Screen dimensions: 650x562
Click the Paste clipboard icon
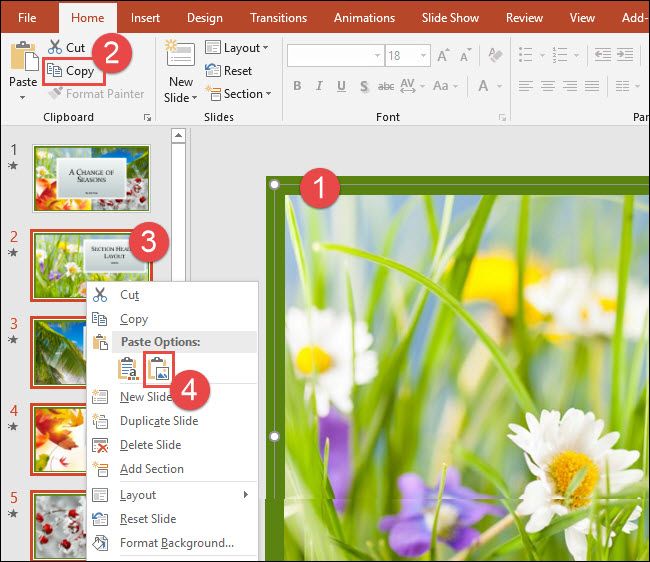point(23,56)
